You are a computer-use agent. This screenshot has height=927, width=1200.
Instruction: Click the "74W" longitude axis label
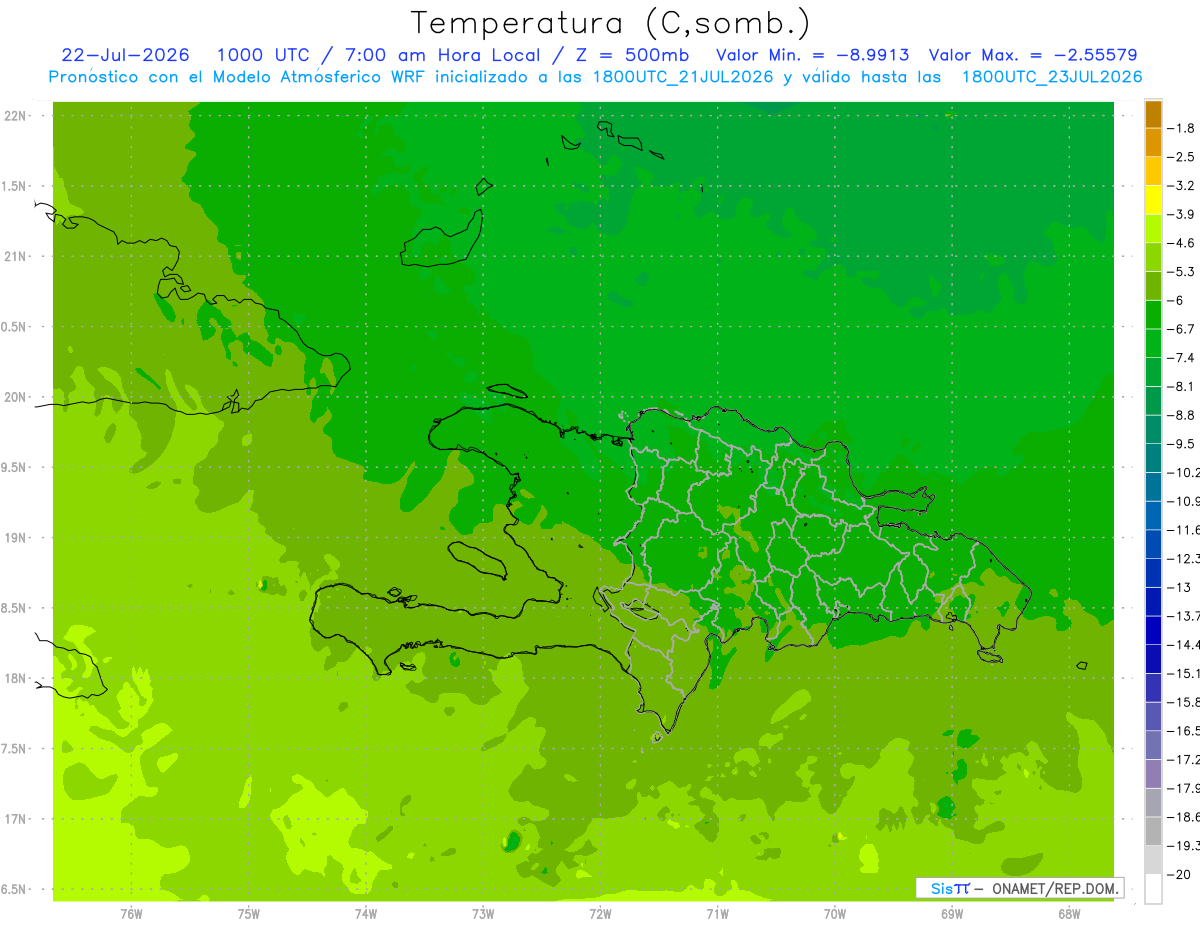366,914
